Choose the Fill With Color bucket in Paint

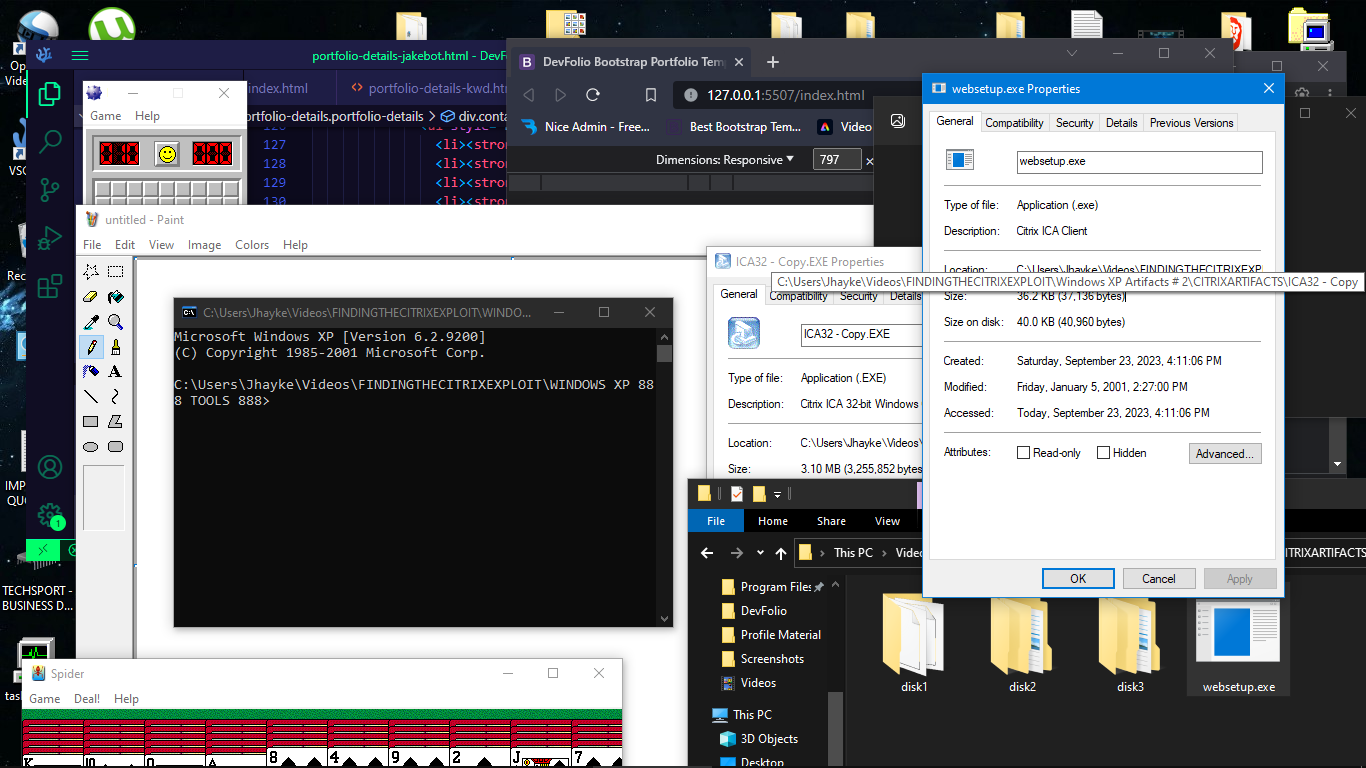click(x=116, y=297)
